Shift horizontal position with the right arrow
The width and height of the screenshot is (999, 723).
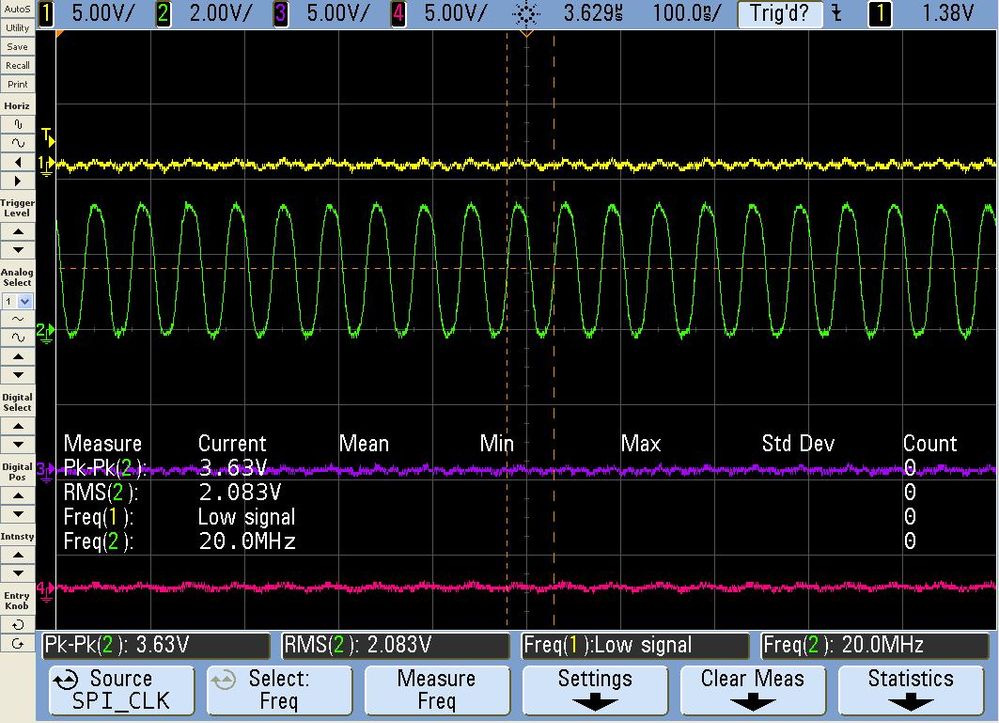click(x=18, y=181)
